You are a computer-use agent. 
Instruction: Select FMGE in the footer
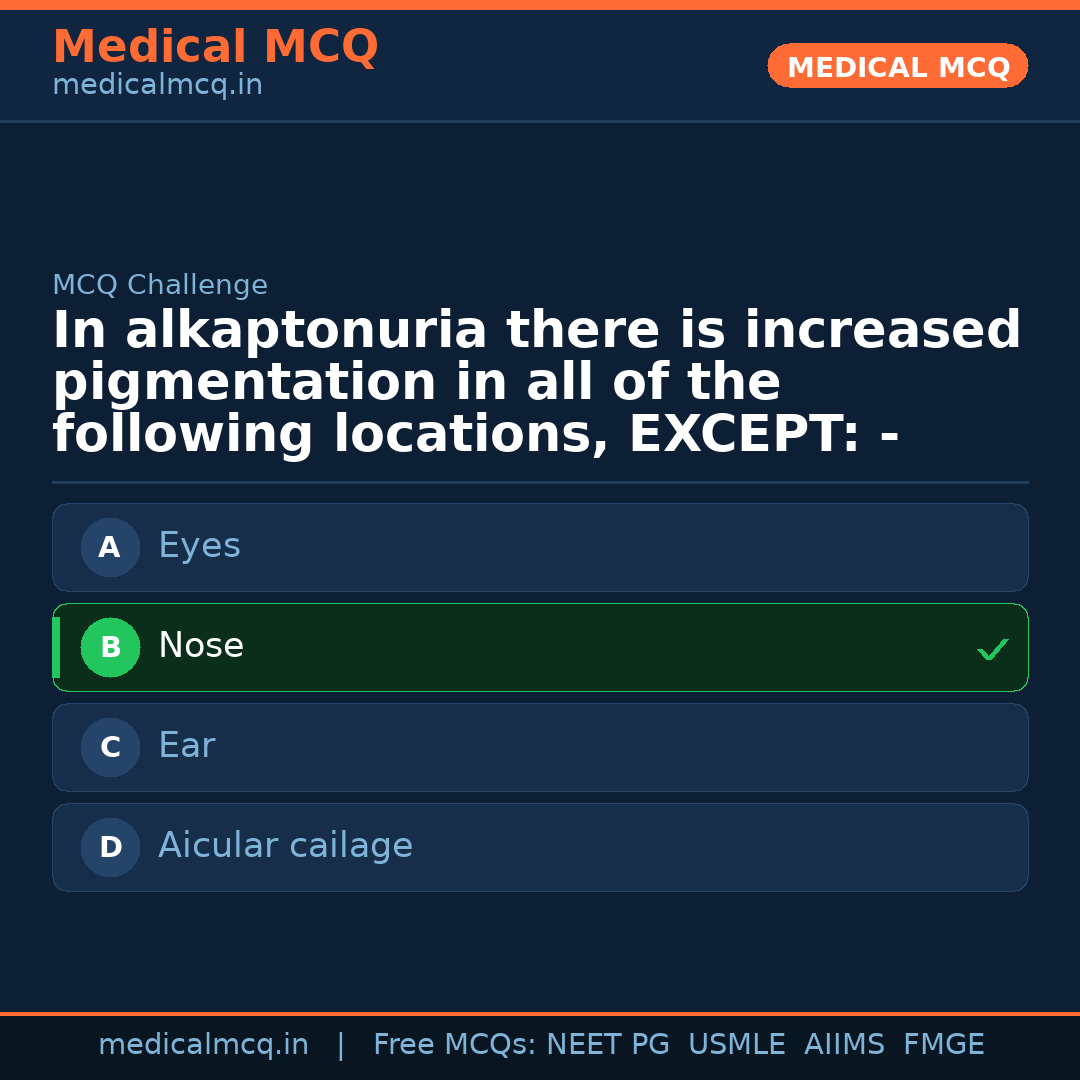[943, 1045]
